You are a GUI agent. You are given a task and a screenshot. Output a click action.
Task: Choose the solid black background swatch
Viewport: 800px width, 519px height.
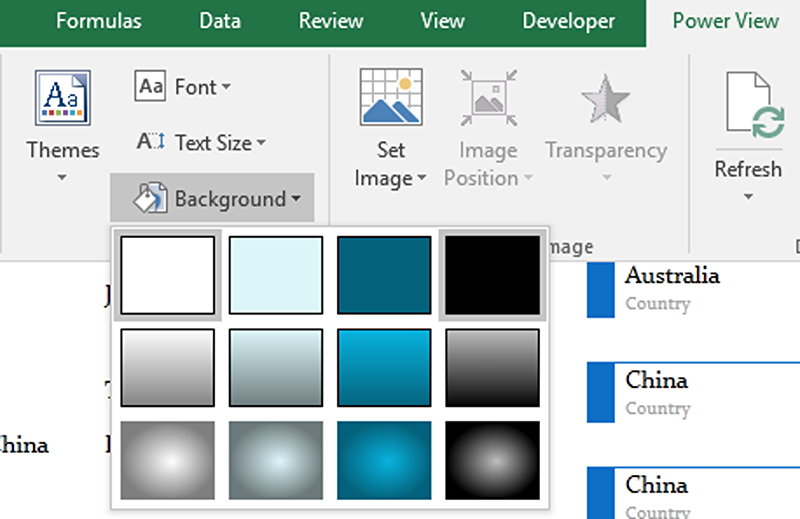click(492, 275)
